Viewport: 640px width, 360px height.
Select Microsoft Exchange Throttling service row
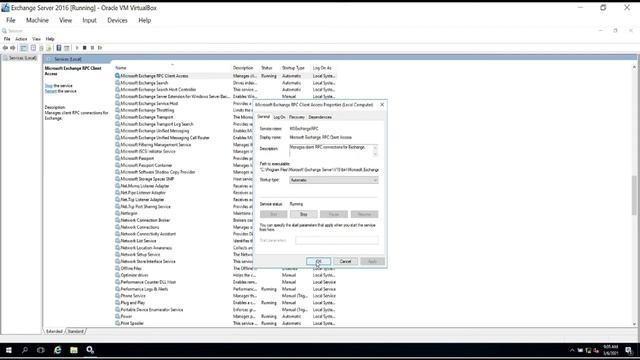(x=184, y=110)
